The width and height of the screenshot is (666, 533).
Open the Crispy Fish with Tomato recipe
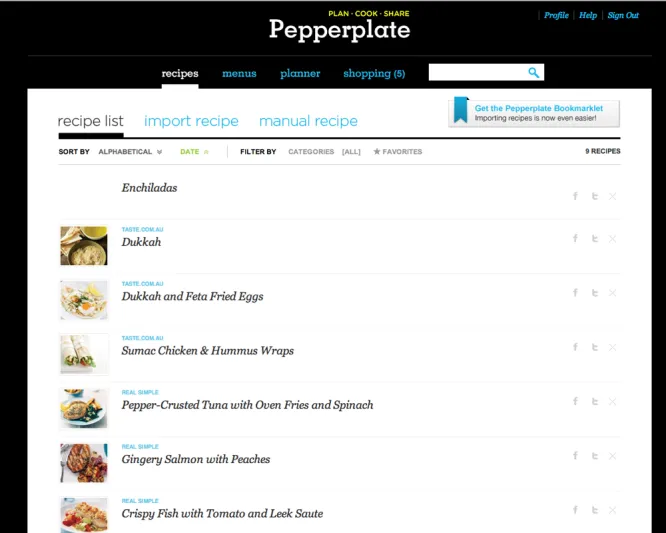pyautogui.click(x=222, y=513)
